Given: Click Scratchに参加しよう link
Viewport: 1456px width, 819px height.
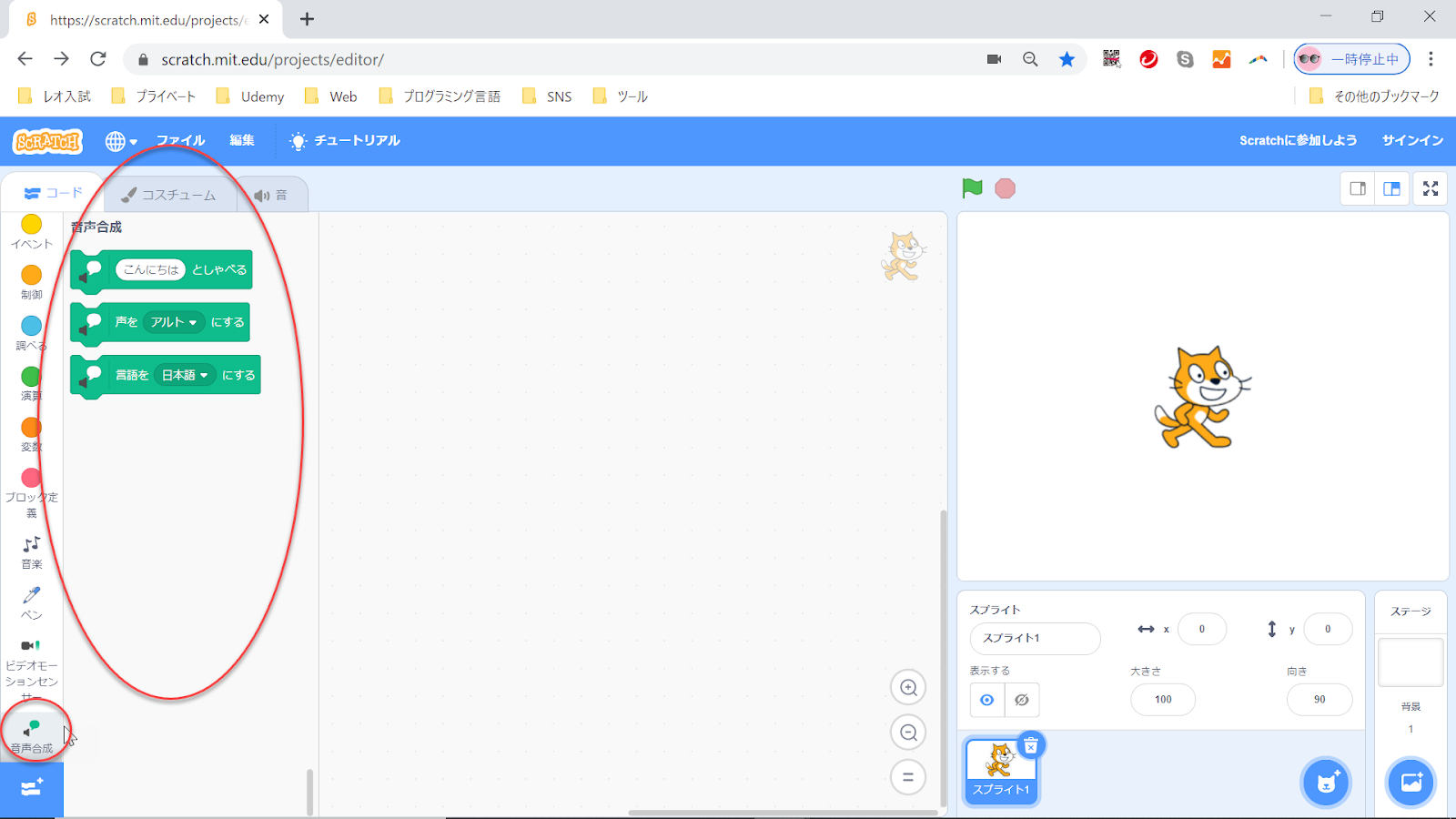Looking at the screenshot, I should click(1298, 140).
